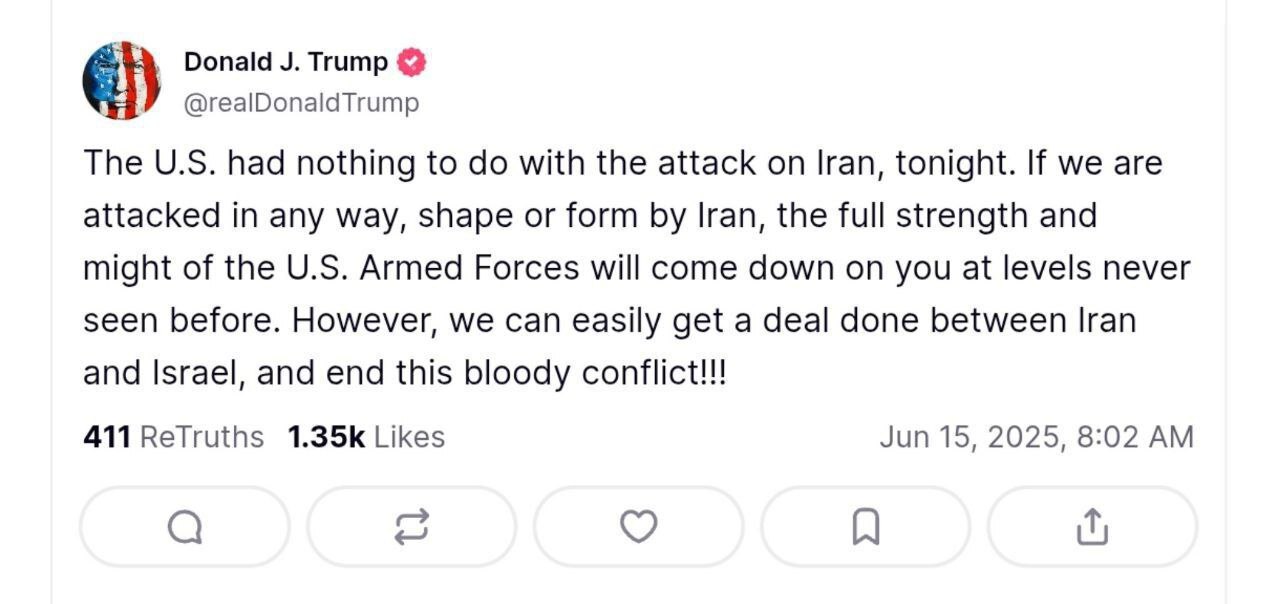1280x604 pixels.
Task: Open the share upload icon
Action: 1092,527
